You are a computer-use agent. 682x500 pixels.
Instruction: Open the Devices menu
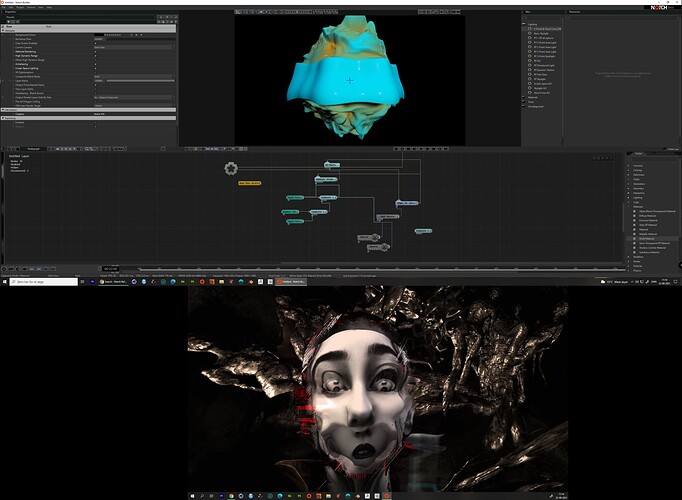coord(31,7)
